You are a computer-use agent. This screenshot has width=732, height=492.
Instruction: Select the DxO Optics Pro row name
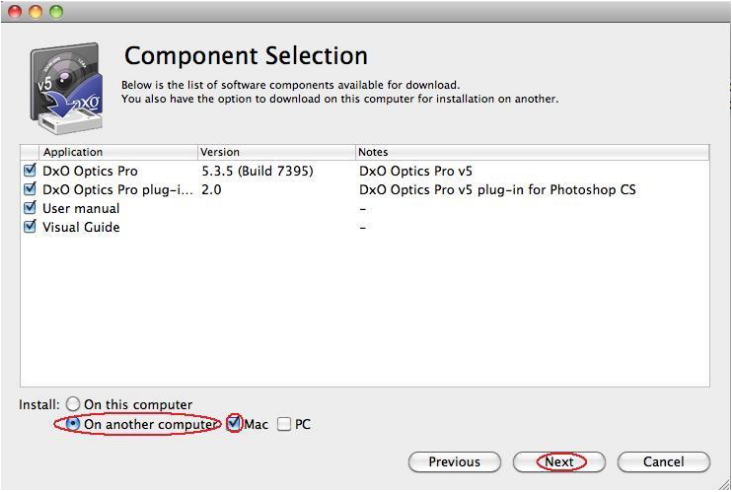pyautogui.click(x=90, y=171)
